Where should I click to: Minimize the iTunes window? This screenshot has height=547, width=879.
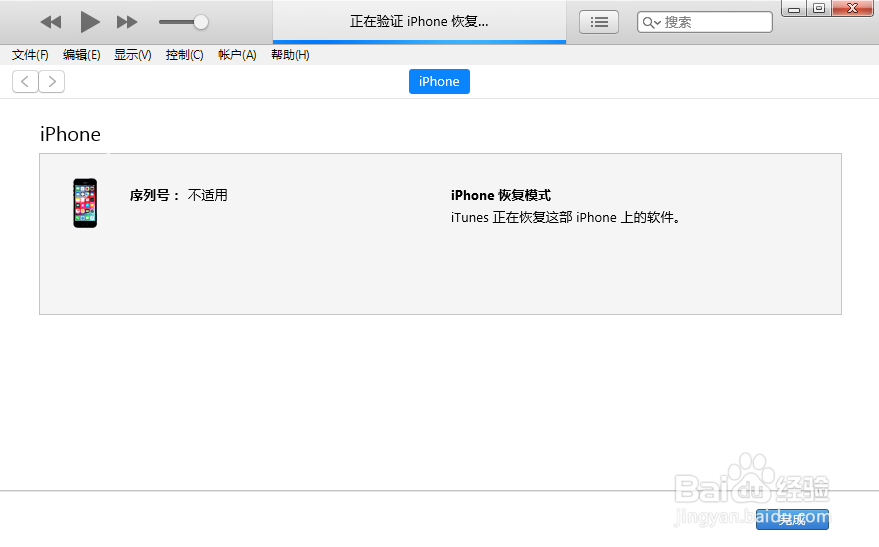pos(794,8)
